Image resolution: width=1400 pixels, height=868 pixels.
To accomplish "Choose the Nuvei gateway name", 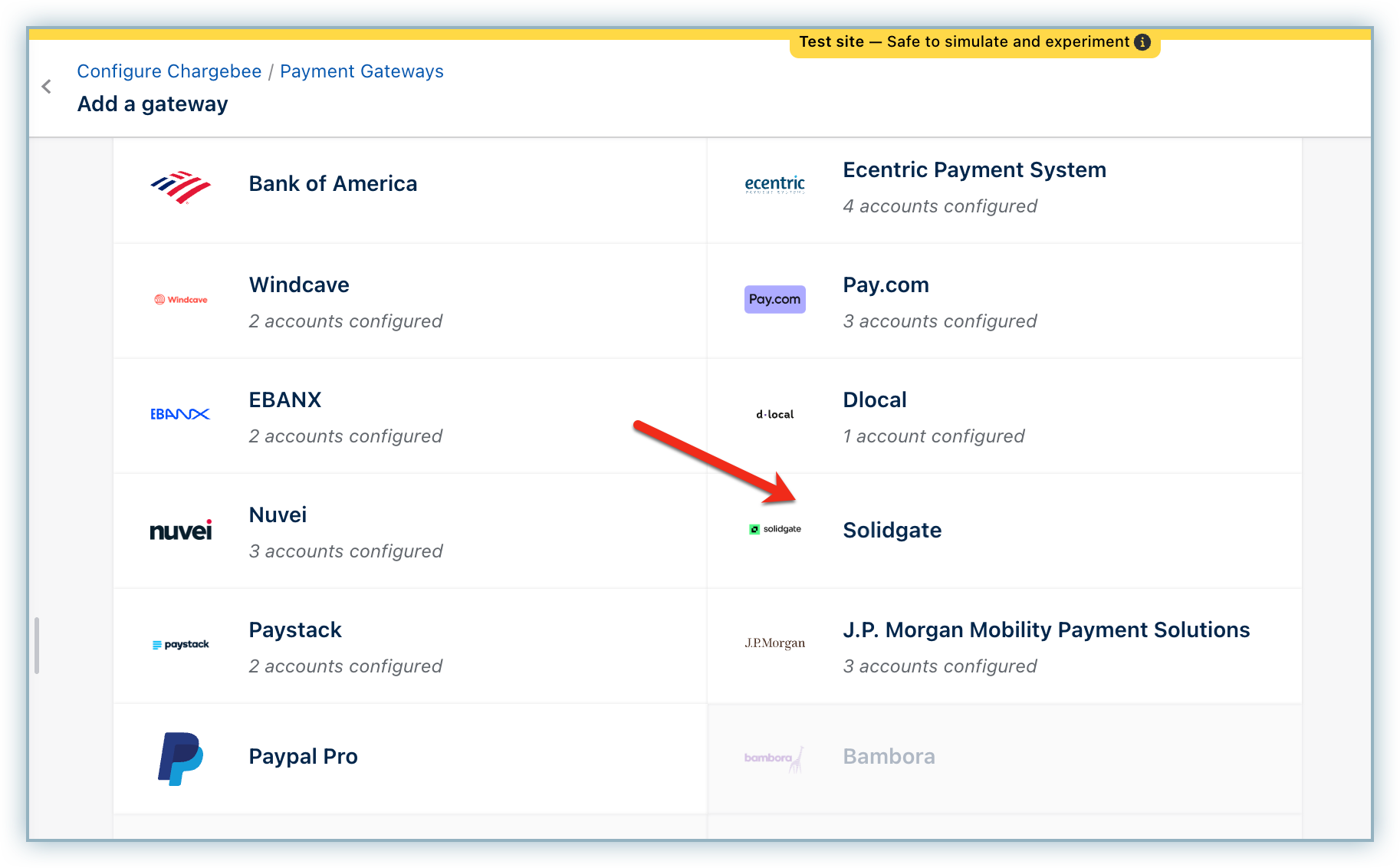I will click(278, 515).
